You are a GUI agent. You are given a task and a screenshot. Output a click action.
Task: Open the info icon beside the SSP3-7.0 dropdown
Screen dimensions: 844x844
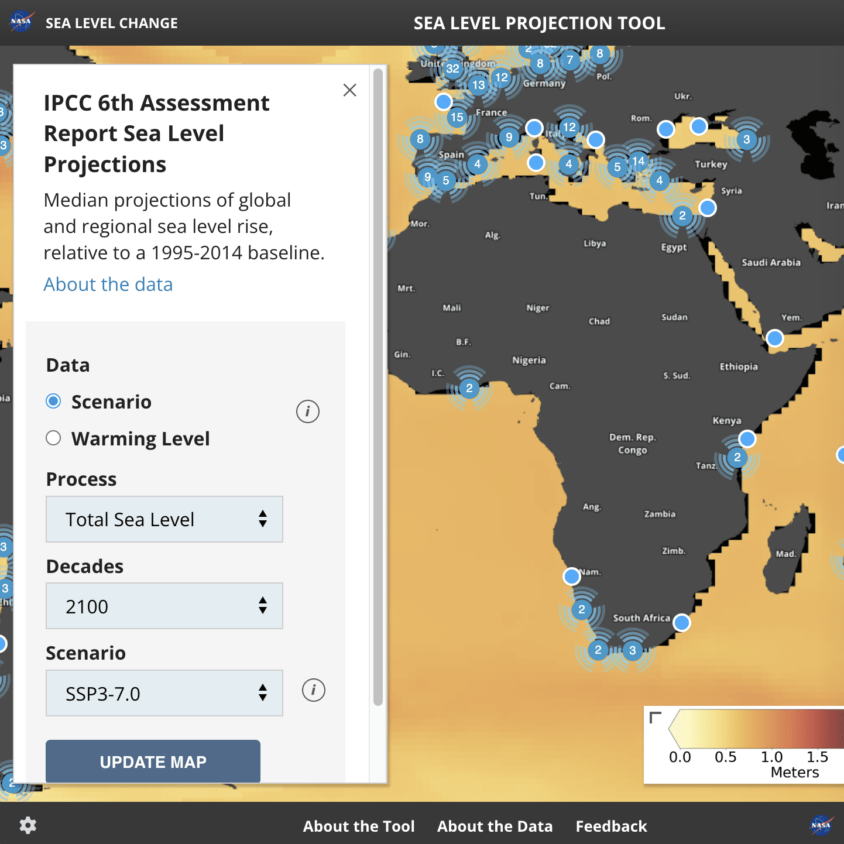click(313, 691)
